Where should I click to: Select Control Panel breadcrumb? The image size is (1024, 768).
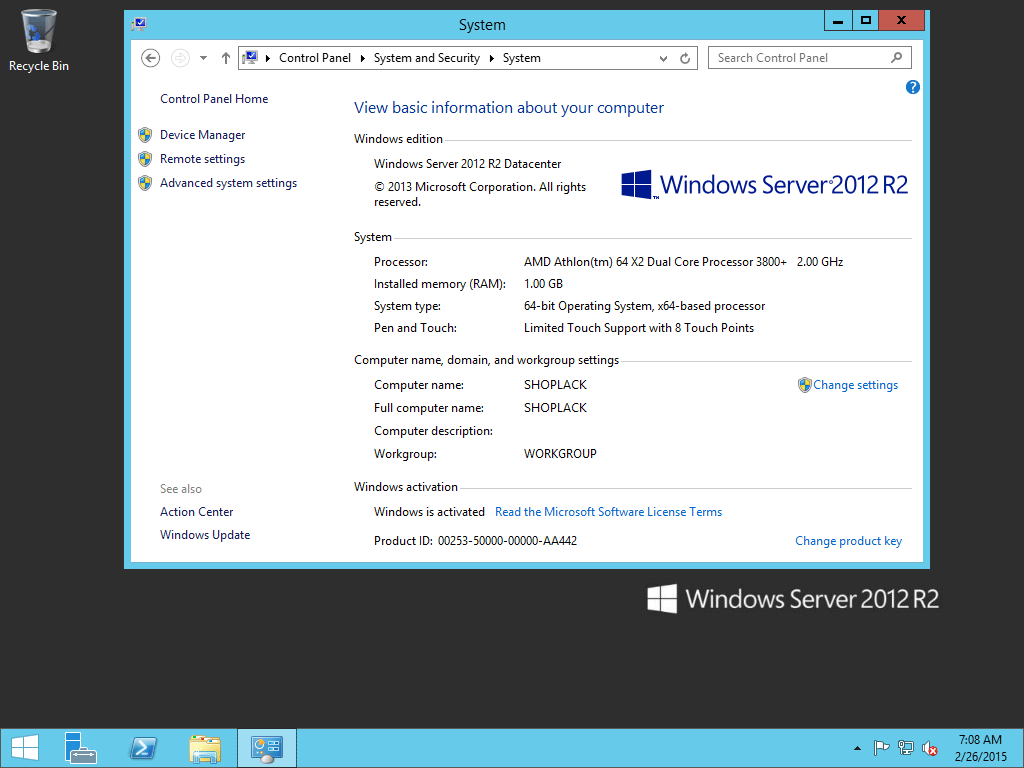click(315, 58)
